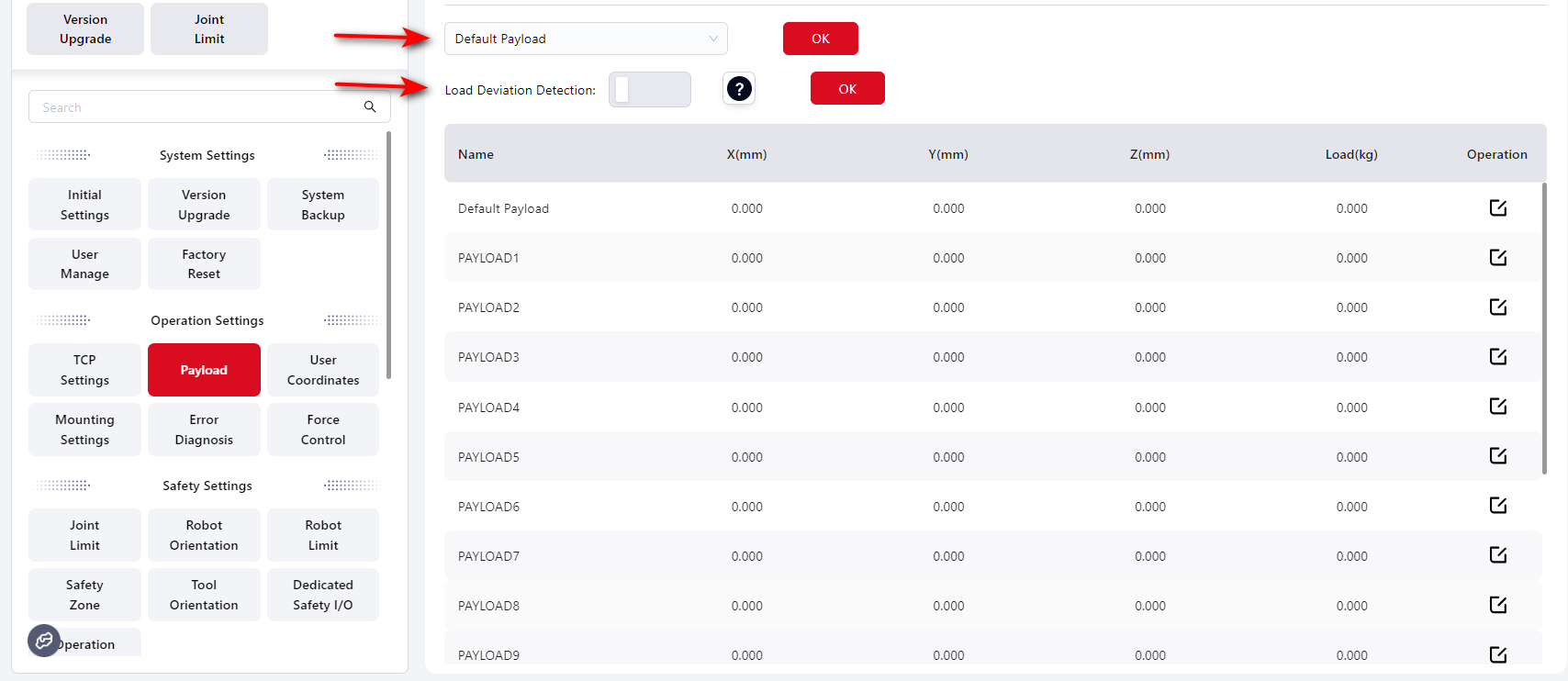This screenshot has height=681, width=1568.
Task: Click the search magnifier icon
Action: pyautogui.click(x=370, y=107)
